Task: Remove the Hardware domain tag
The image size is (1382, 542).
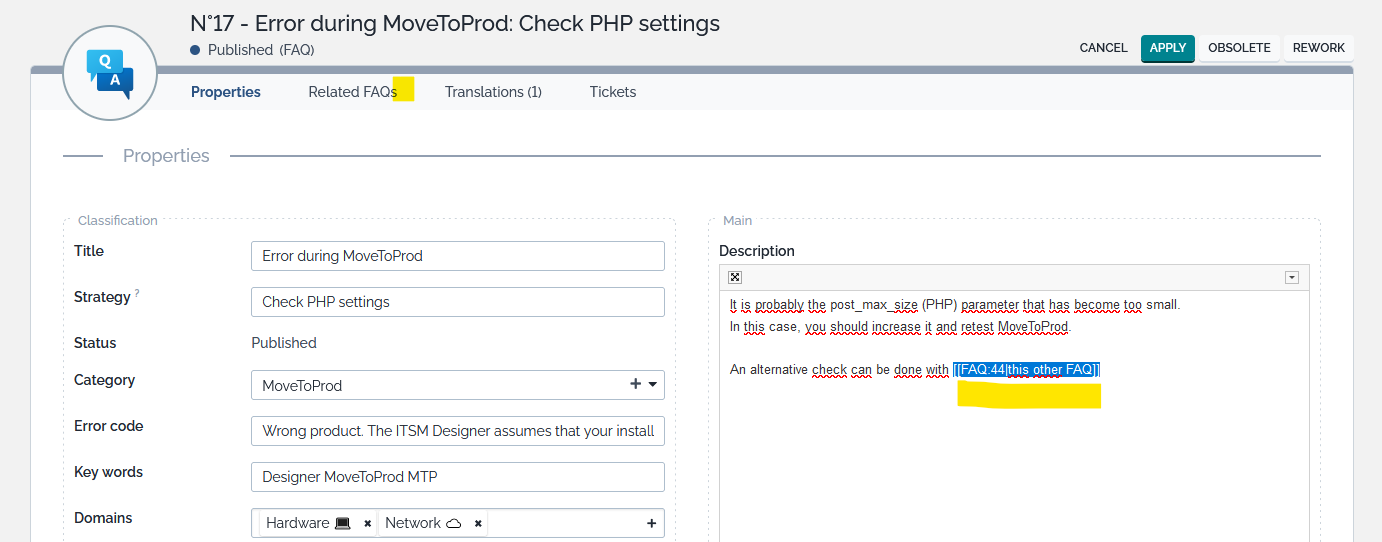Action: click(368, 523)
